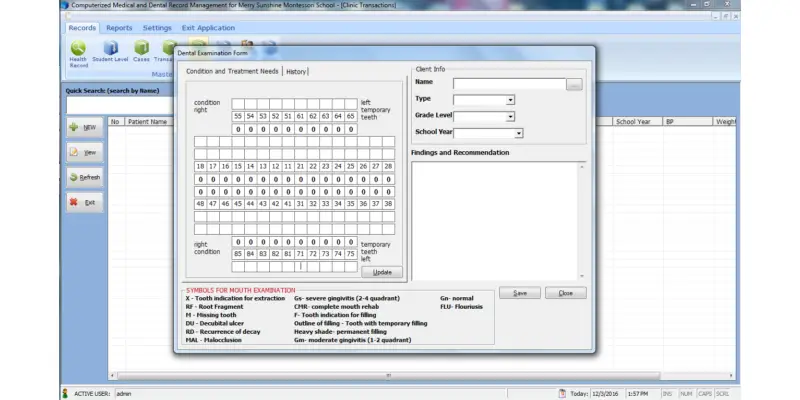This screenshot has width=800, height=400.
Task: Open the Settings ribbon tab
Action: click(x=157, y=28)
